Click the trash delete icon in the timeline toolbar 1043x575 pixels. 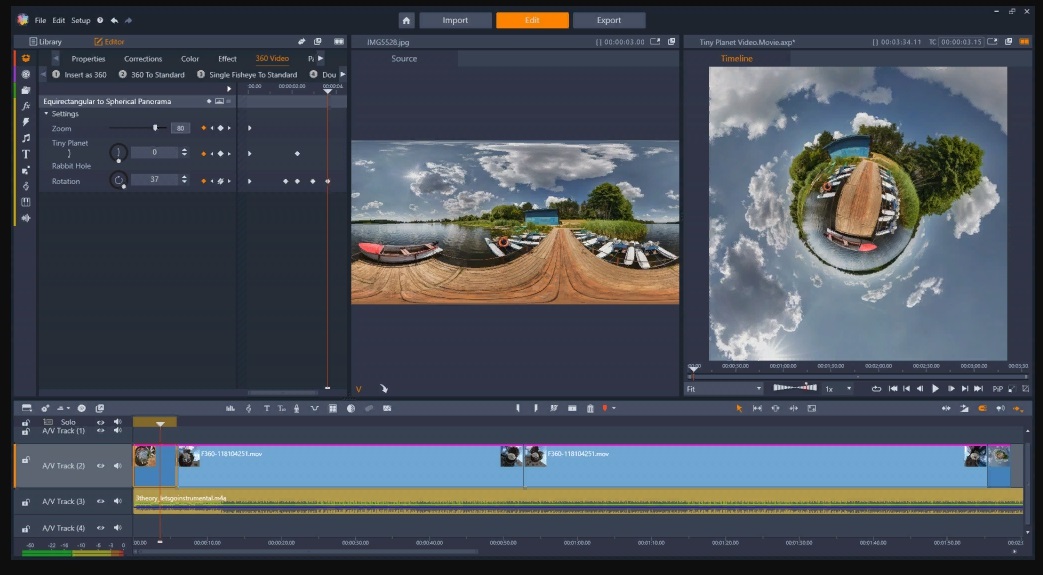(x=590, y=408)
